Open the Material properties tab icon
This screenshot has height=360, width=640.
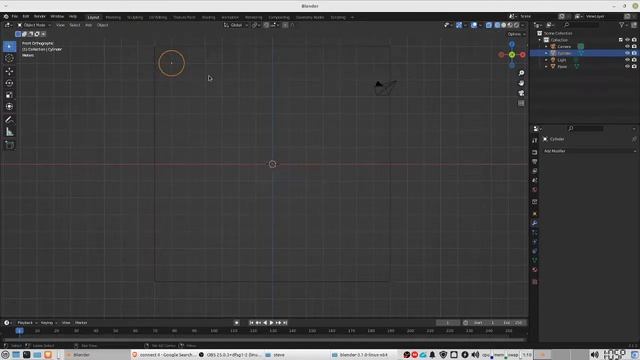[534, 270]
